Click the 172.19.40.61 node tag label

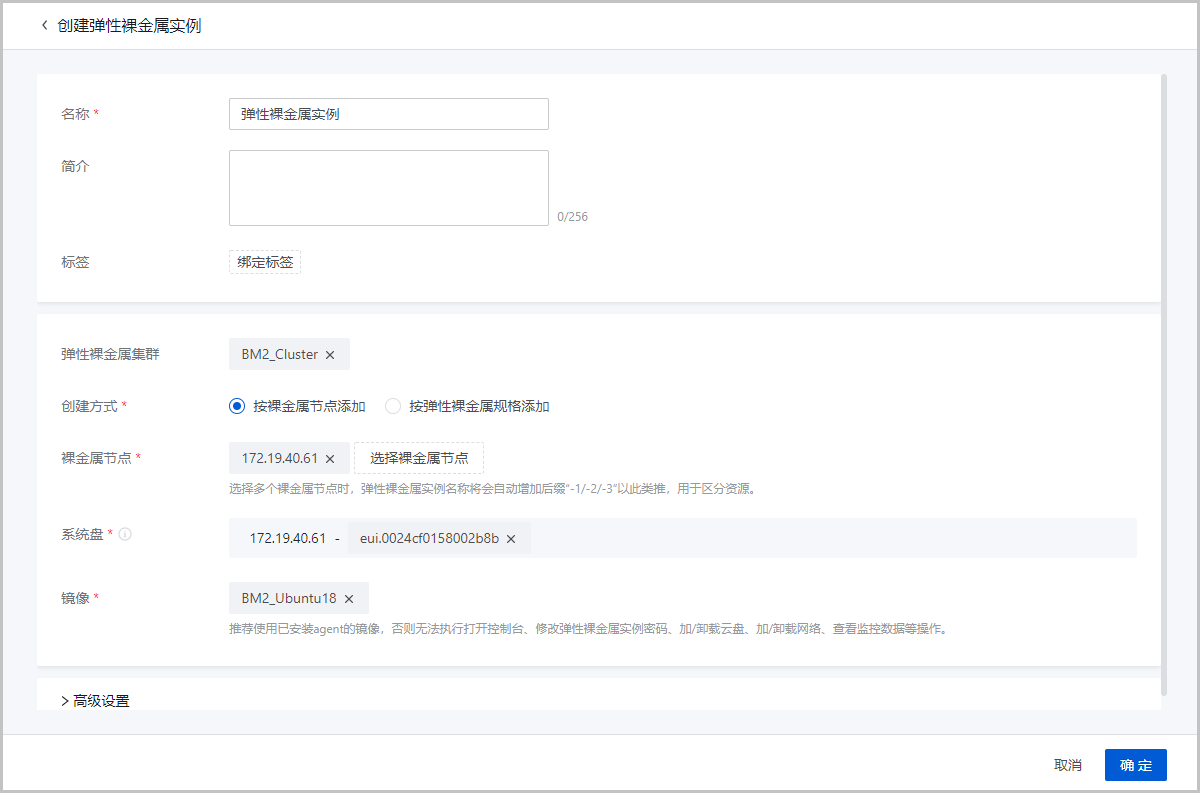point(280,457)
